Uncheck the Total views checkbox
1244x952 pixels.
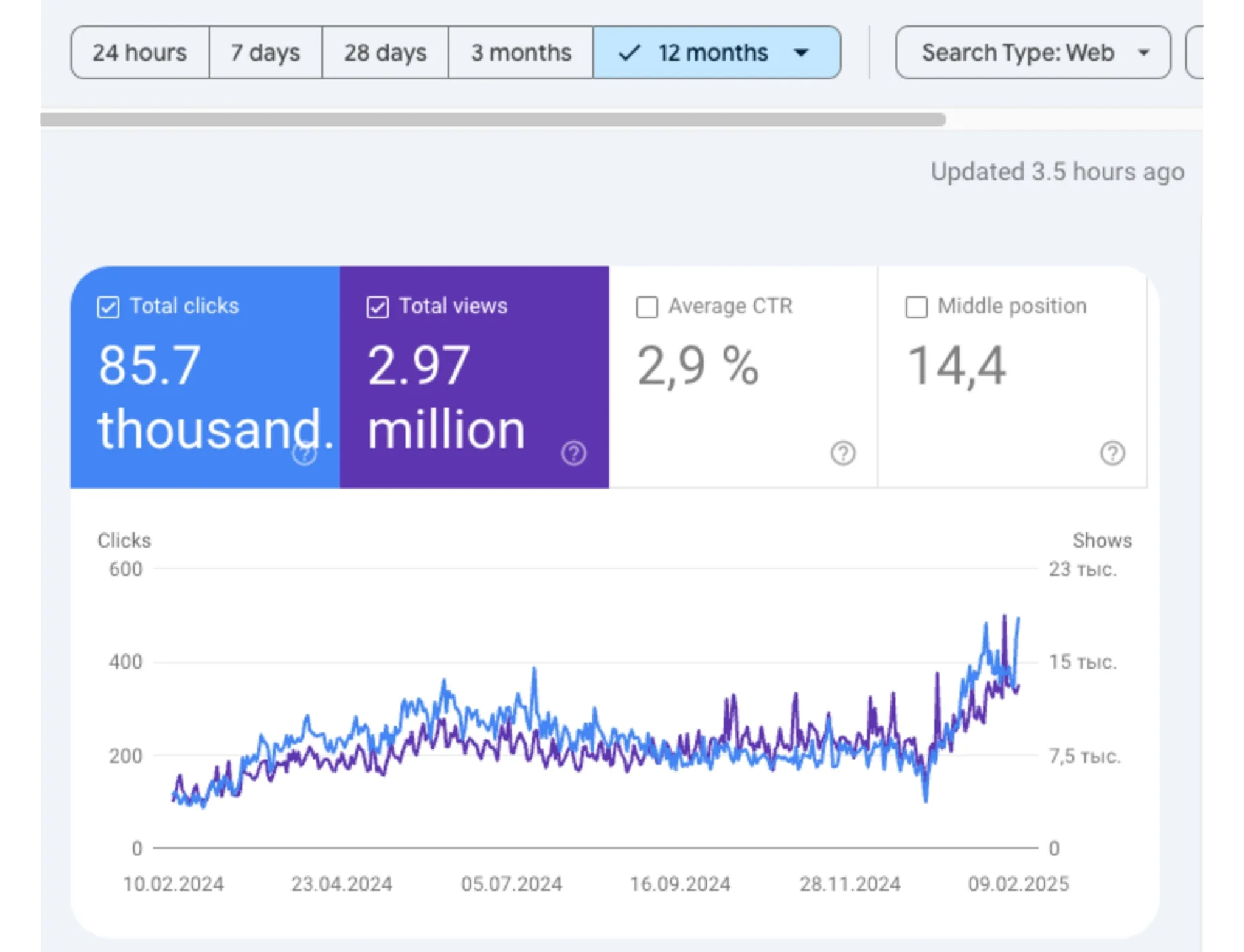point(378,307)
